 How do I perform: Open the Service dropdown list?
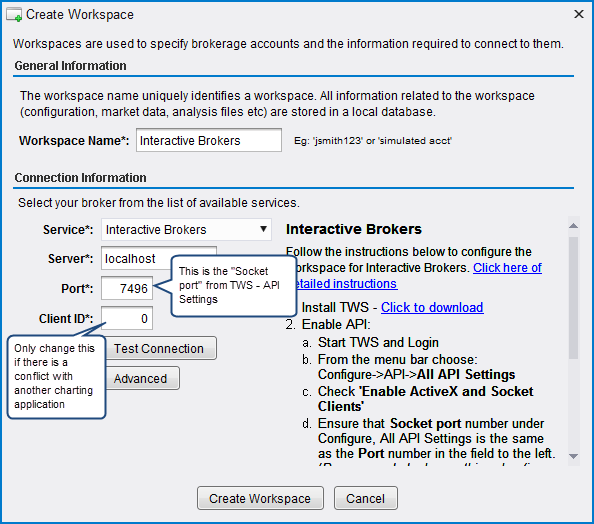[186, 230]
